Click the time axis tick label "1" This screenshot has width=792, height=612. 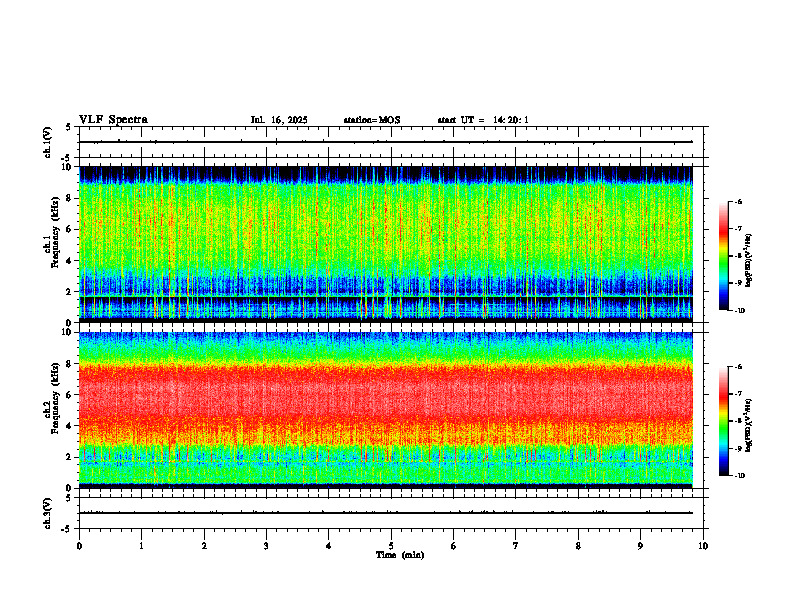click(x=141, y=546)
